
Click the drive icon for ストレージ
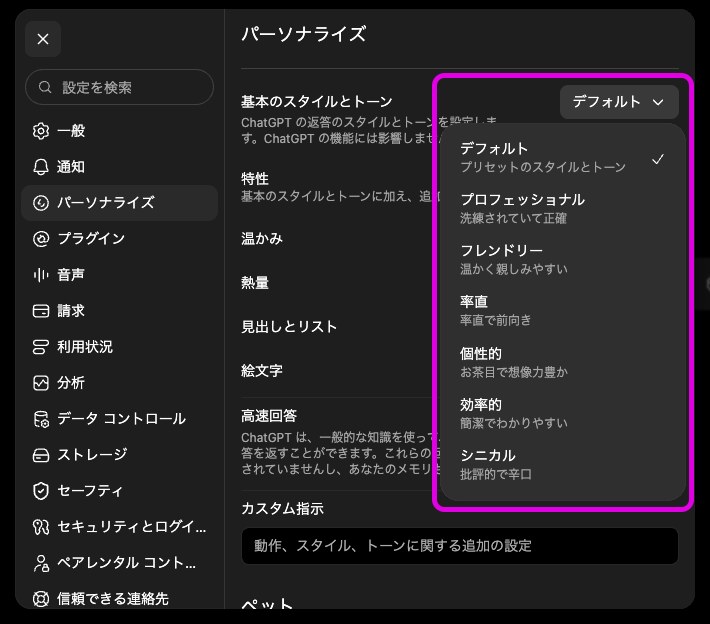[41, 455]
